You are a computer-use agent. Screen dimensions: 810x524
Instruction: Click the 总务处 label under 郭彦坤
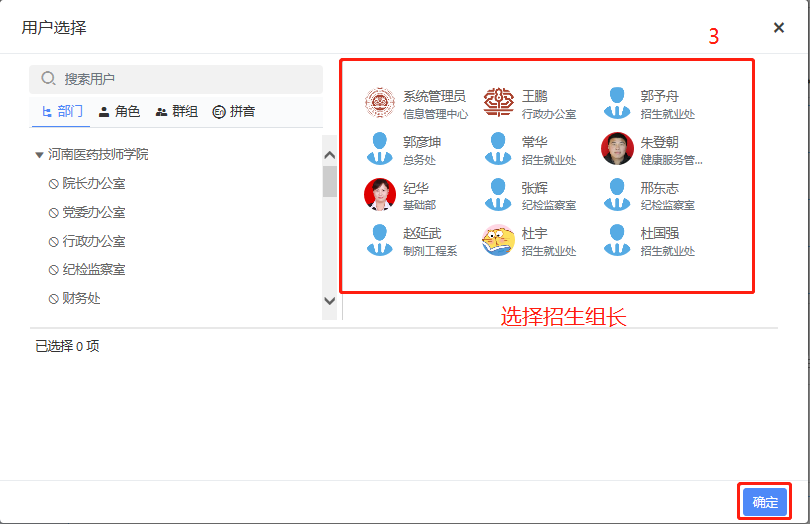[419, 160]
